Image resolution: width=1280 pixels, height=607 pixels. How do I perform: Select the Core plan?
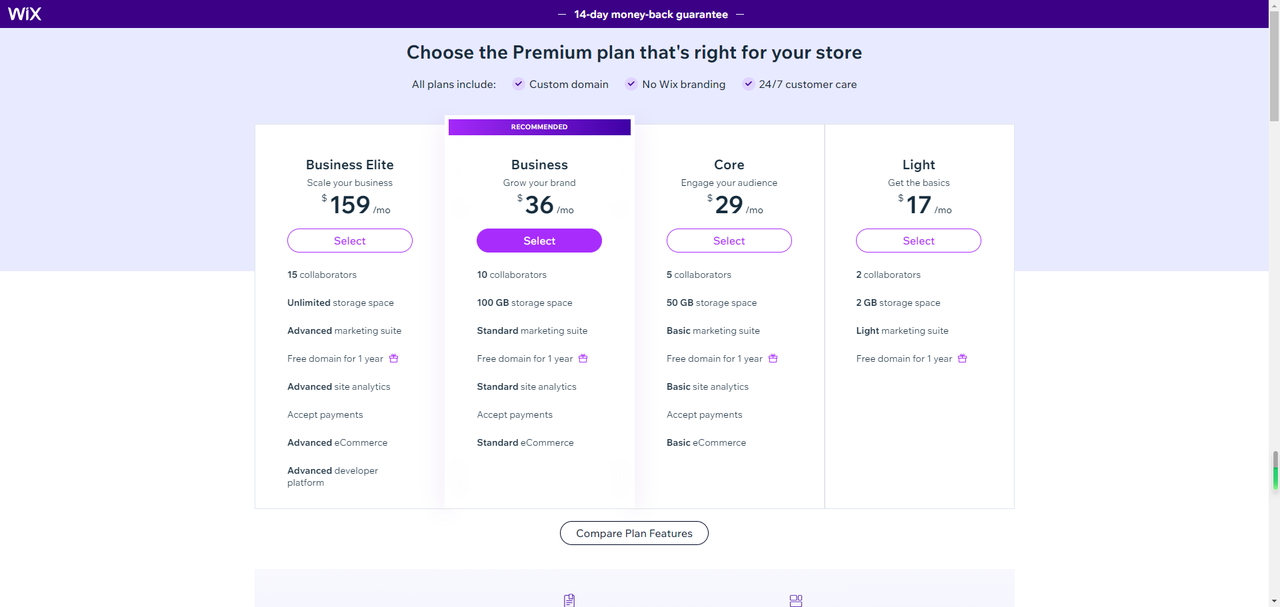click(x=729, y=241)
